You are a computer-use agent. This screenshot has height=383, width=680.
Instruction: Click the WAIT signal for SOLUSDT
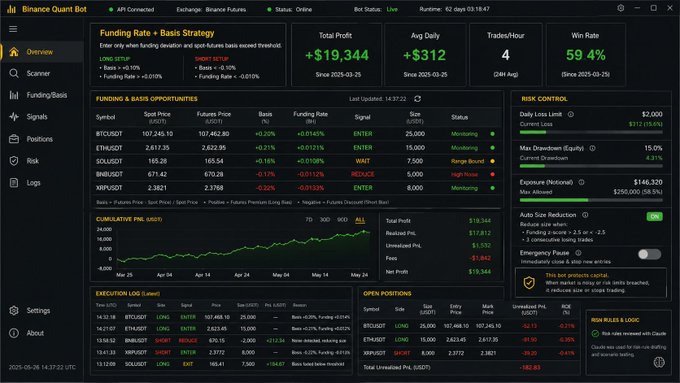[363, 161]
